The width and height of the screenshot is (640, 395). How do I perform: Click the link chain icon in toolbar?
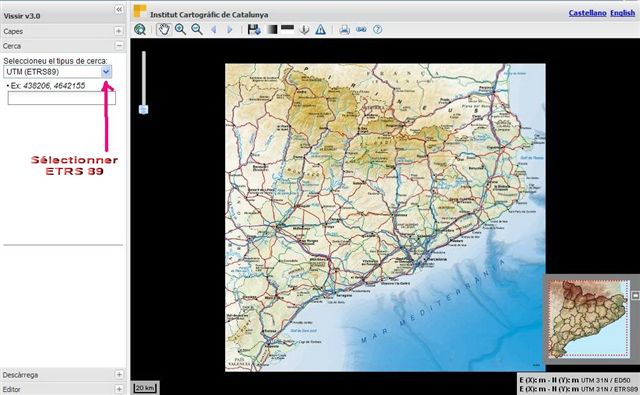pos(361,29)
